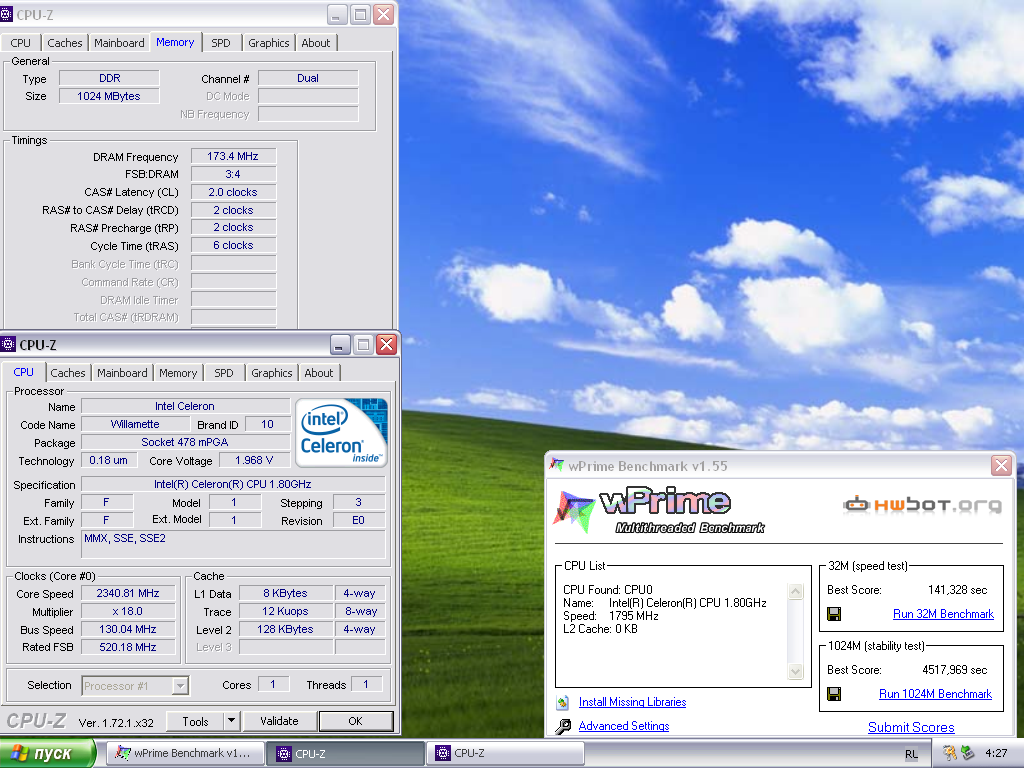The width and height of the screenshot is (1024, 768).
Task: Click the Package value Socket 478 mPGA
Action: pyautogui.click(x=185, y=442)
